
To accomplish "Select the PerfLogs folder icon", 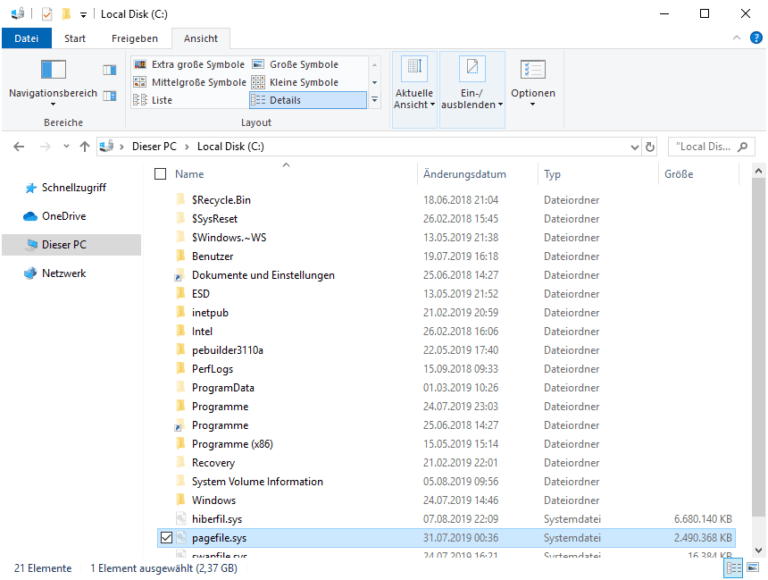I will click(181, 368).
